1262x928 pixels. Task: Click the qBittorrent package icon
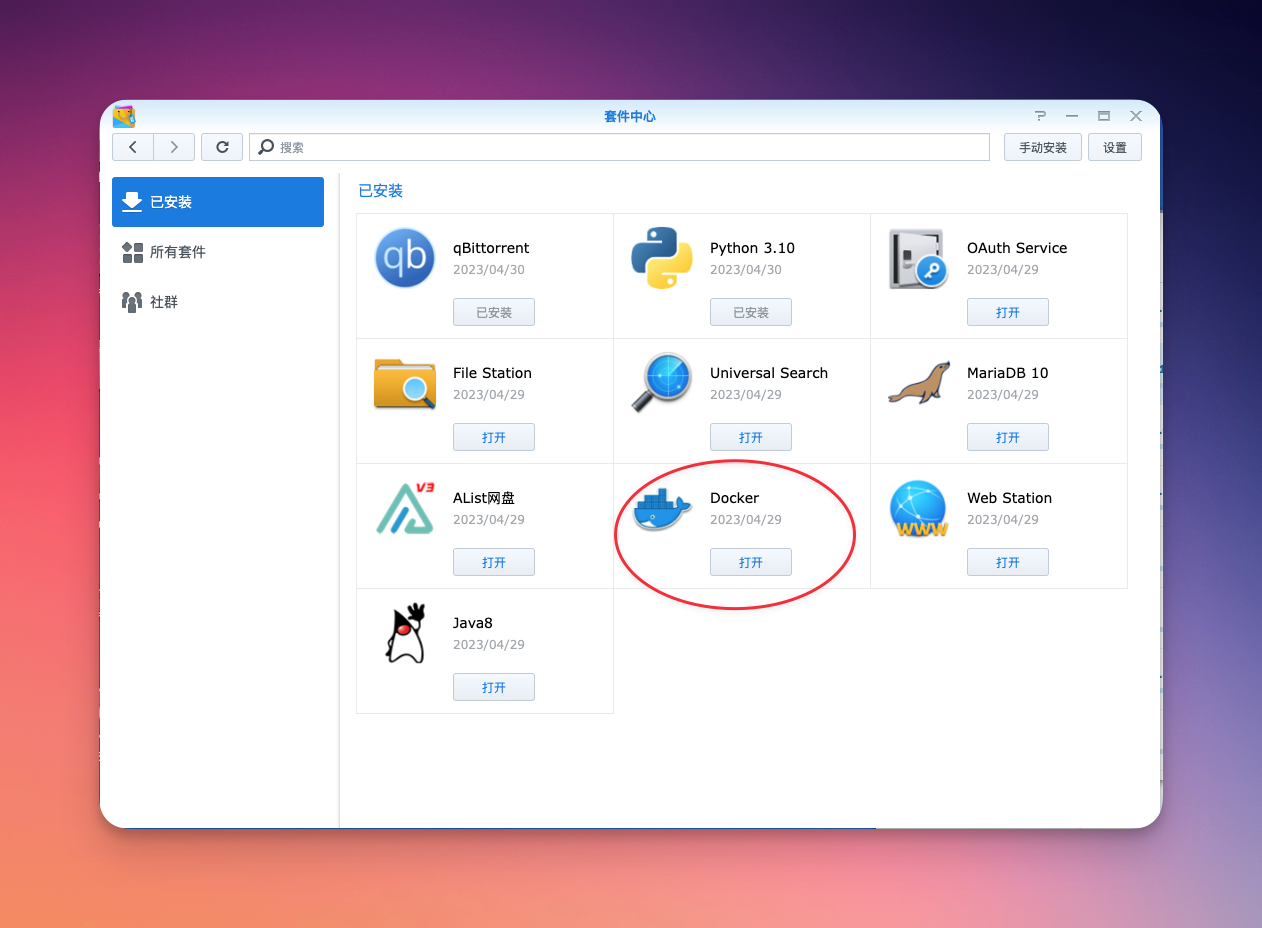[405, 258]
